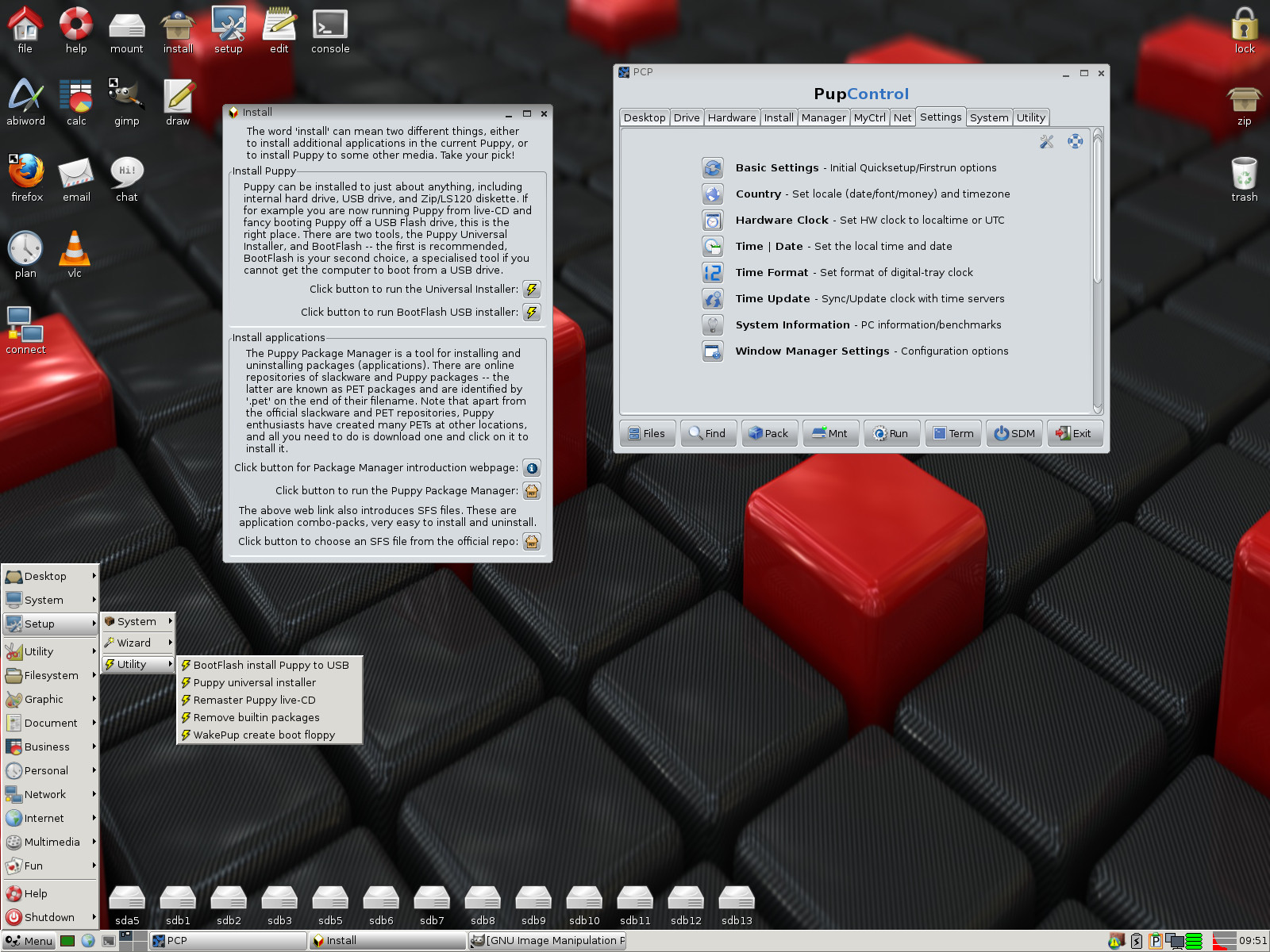Open Window Manager Settings icon in PupControl
The width and height of the screenshot is (1270, 952).
click(713, 351)
